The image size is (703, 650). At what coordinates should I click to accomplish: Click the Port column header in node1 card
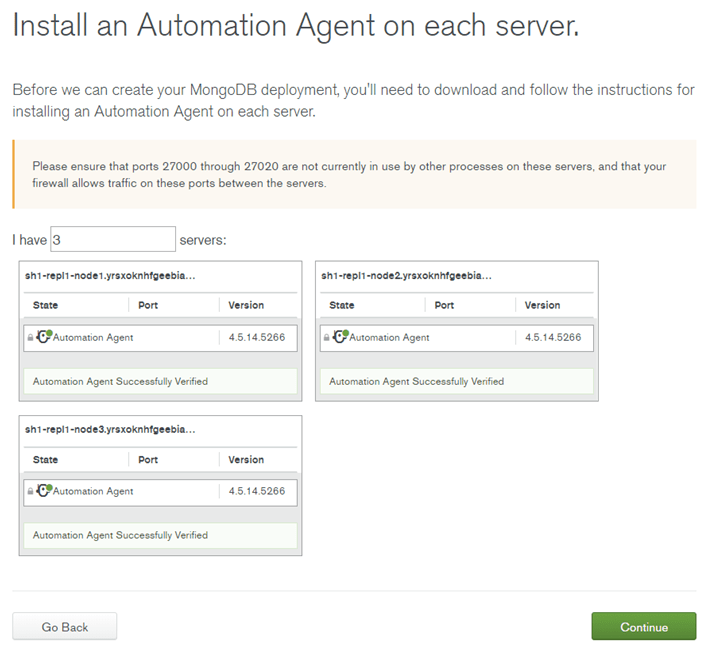(148, 305)
